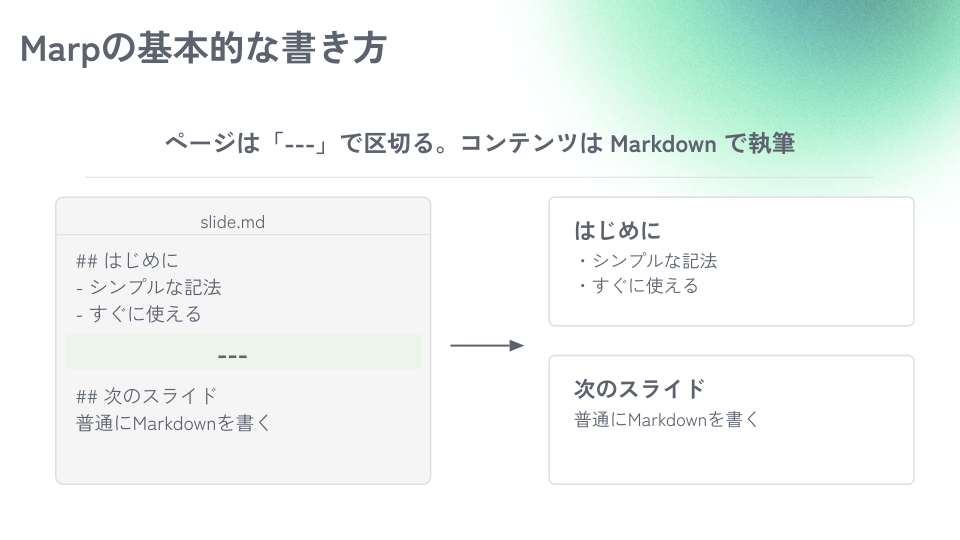Select the "- シンプルな記法" code line
Screen dimensions: 960x540
pyautogui.click(x=148, y=288)
